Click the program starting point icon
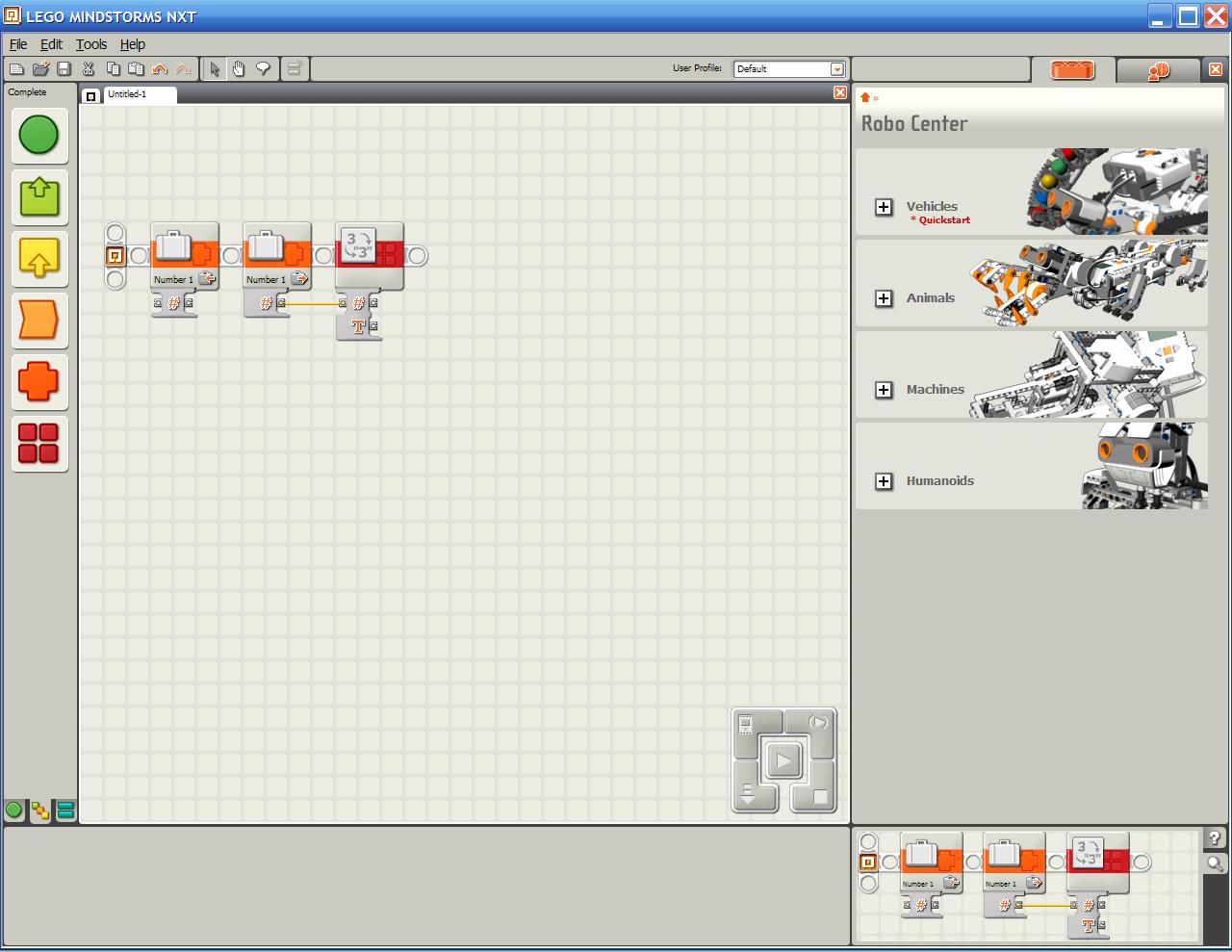Viewport: 1232px width, 952px height. [x=115, y=256]
